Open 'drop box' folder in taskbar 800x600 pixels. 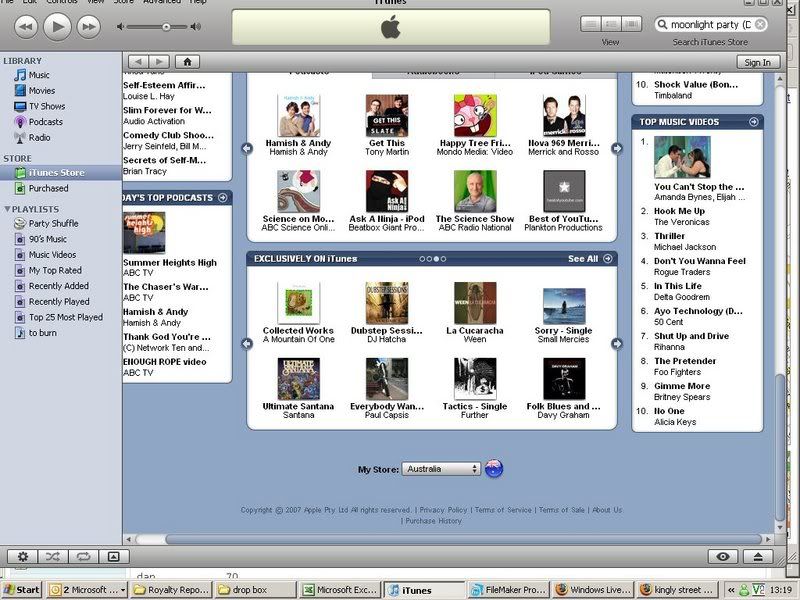coord(255,590)
